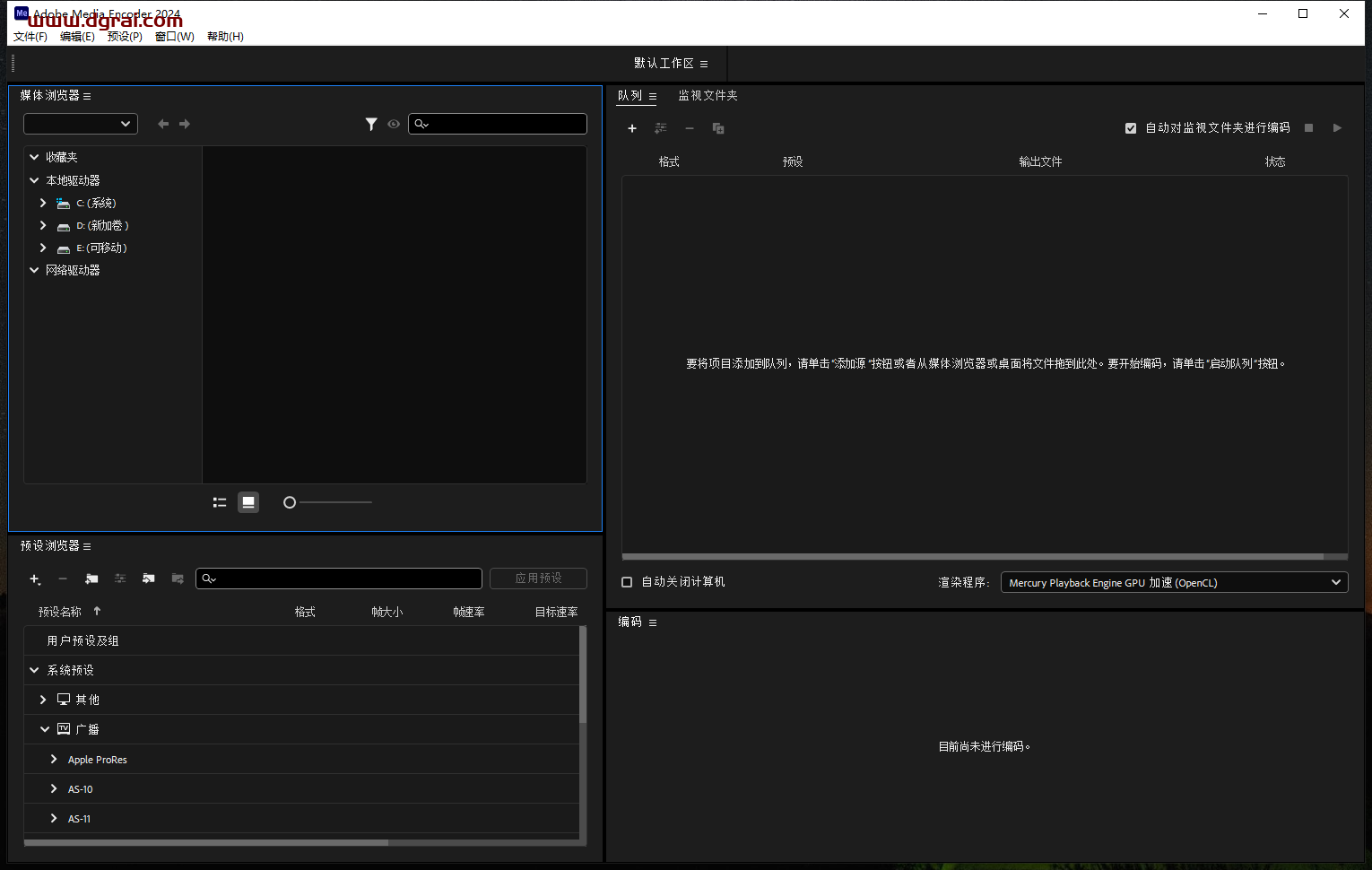Switch media browser to list view
Image resolution: width=1372 pixels, height=870 pixels.
click(220, 502)
